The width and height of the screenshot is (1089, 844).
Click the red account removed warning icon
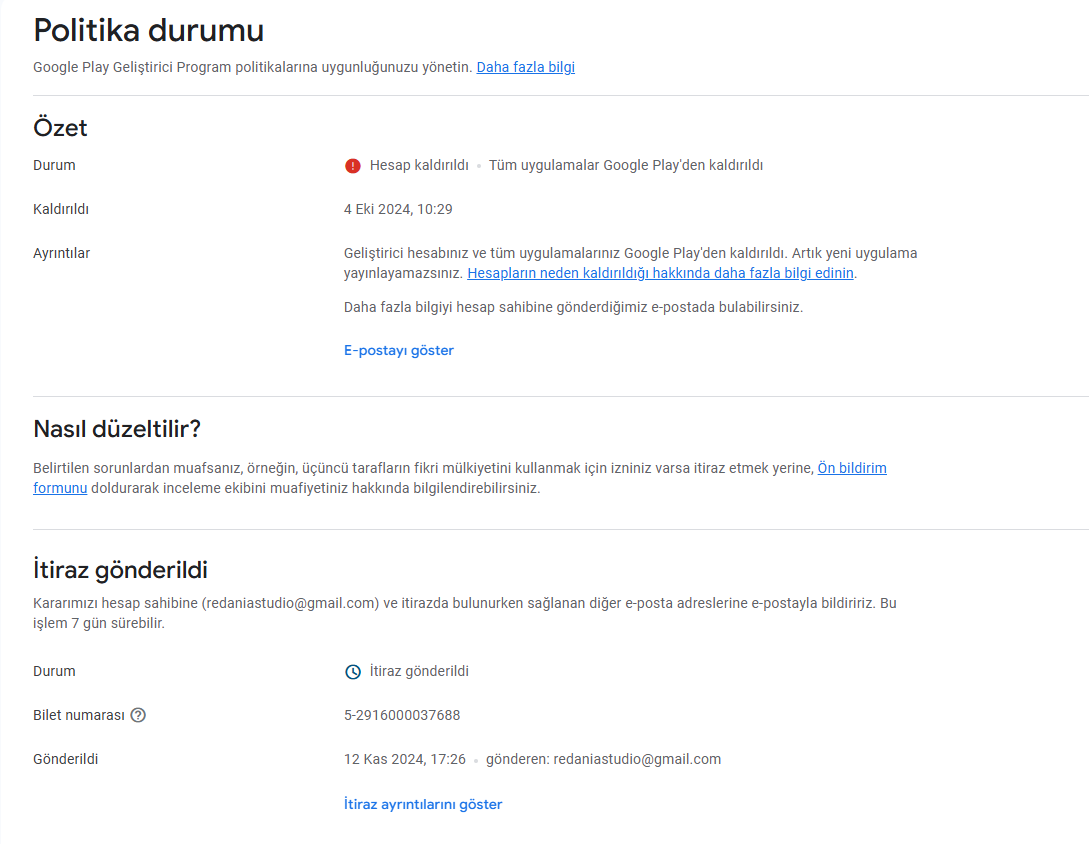pos(353,166)
